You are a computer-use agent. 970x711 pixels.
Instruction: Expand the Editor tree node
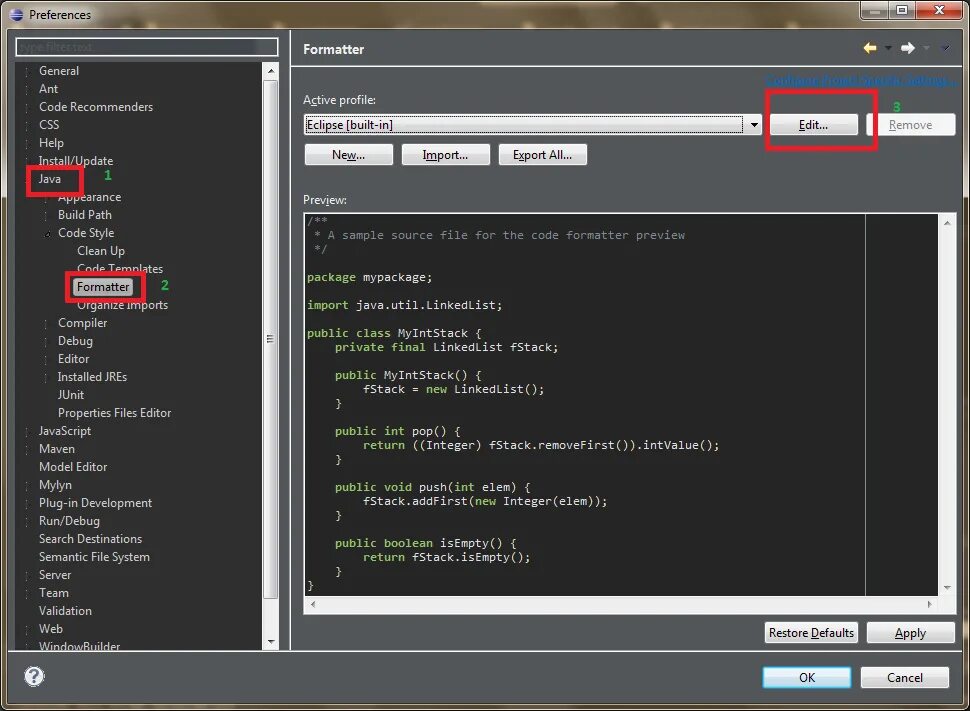coord(46,359)
